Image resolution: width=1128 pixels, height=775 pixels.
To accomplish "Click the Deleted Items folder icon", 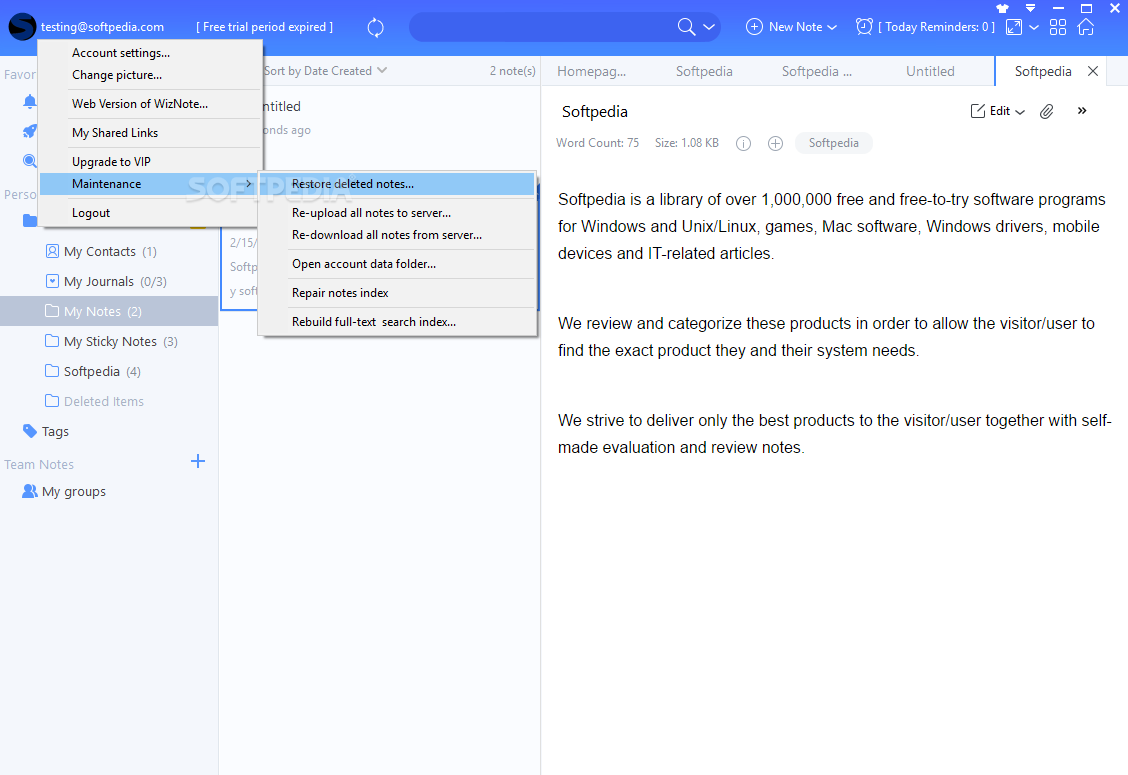I will click(52, 400).
